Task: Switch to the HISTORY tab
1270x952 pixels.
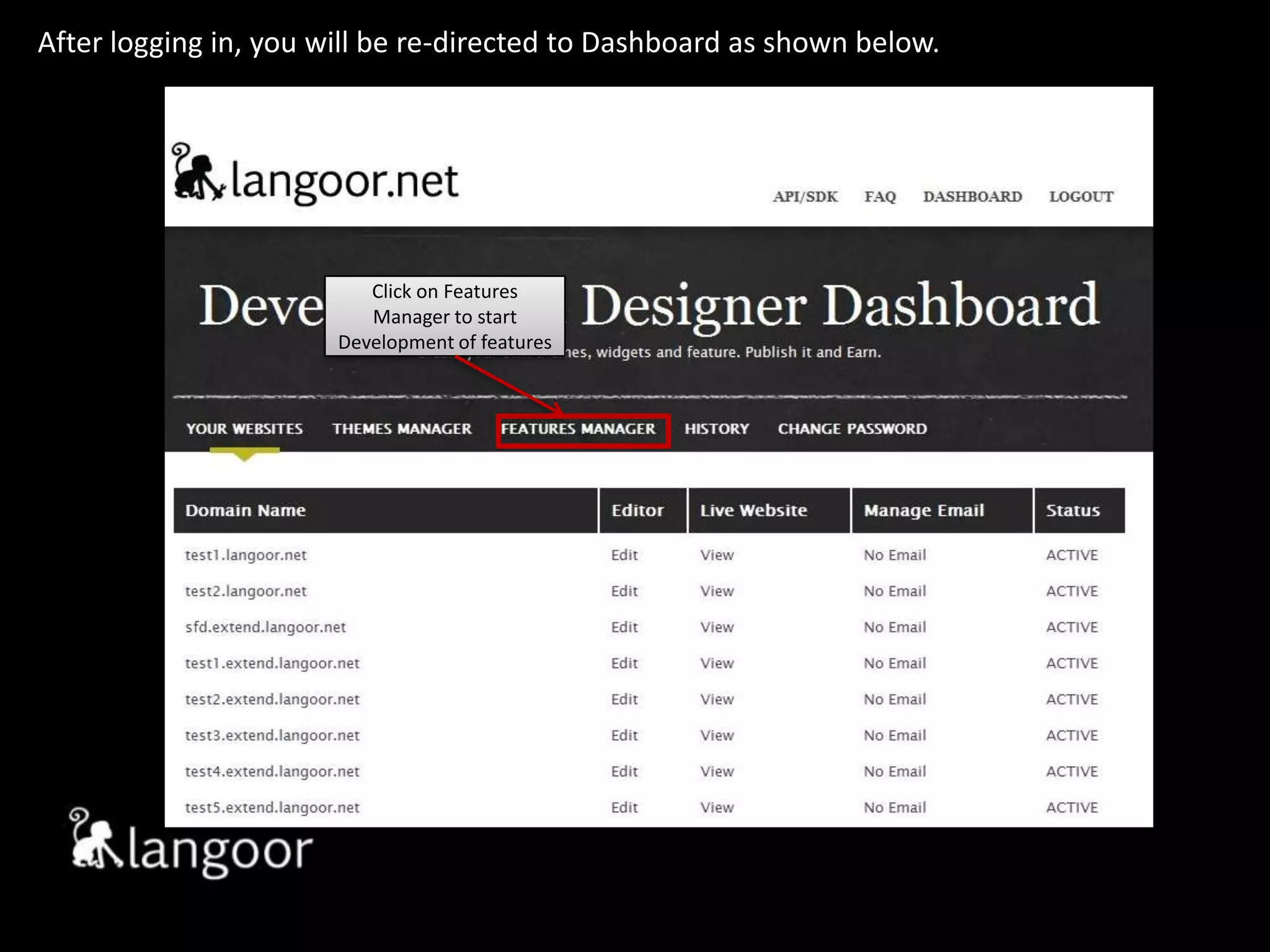Action: point(717,429)
